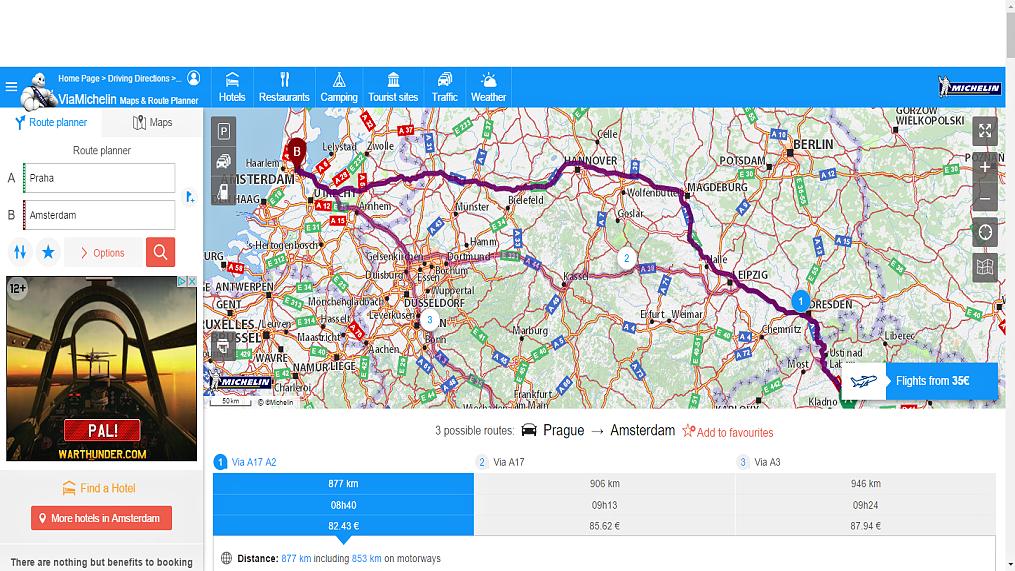Click destination marker B on map
1015x571 pixels.
click(296, 153)
